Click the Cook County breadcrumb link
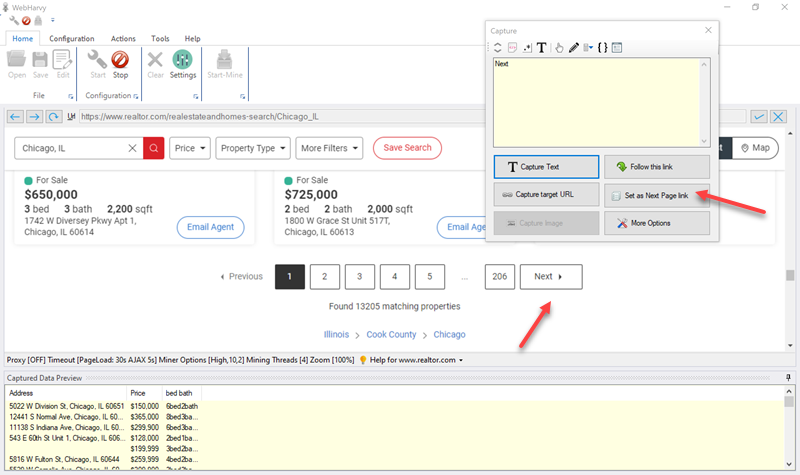The image size is (800, 475). click(391, 334)
